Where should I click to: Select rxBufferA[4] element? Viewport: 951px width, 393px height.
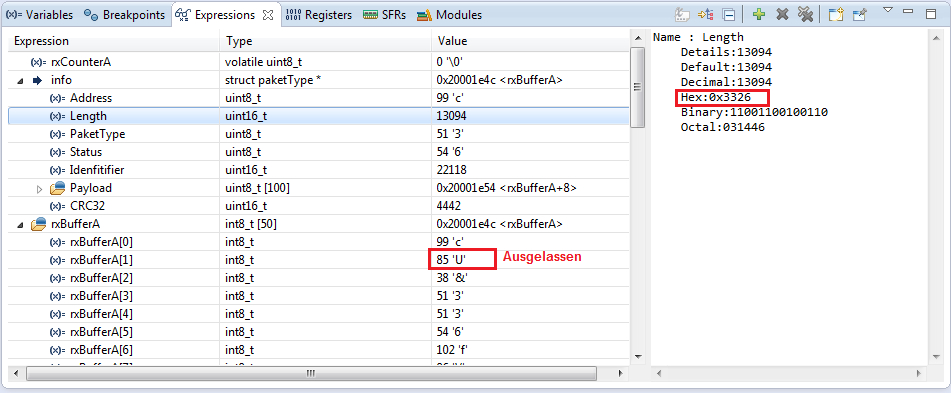(x=319, y=314)
